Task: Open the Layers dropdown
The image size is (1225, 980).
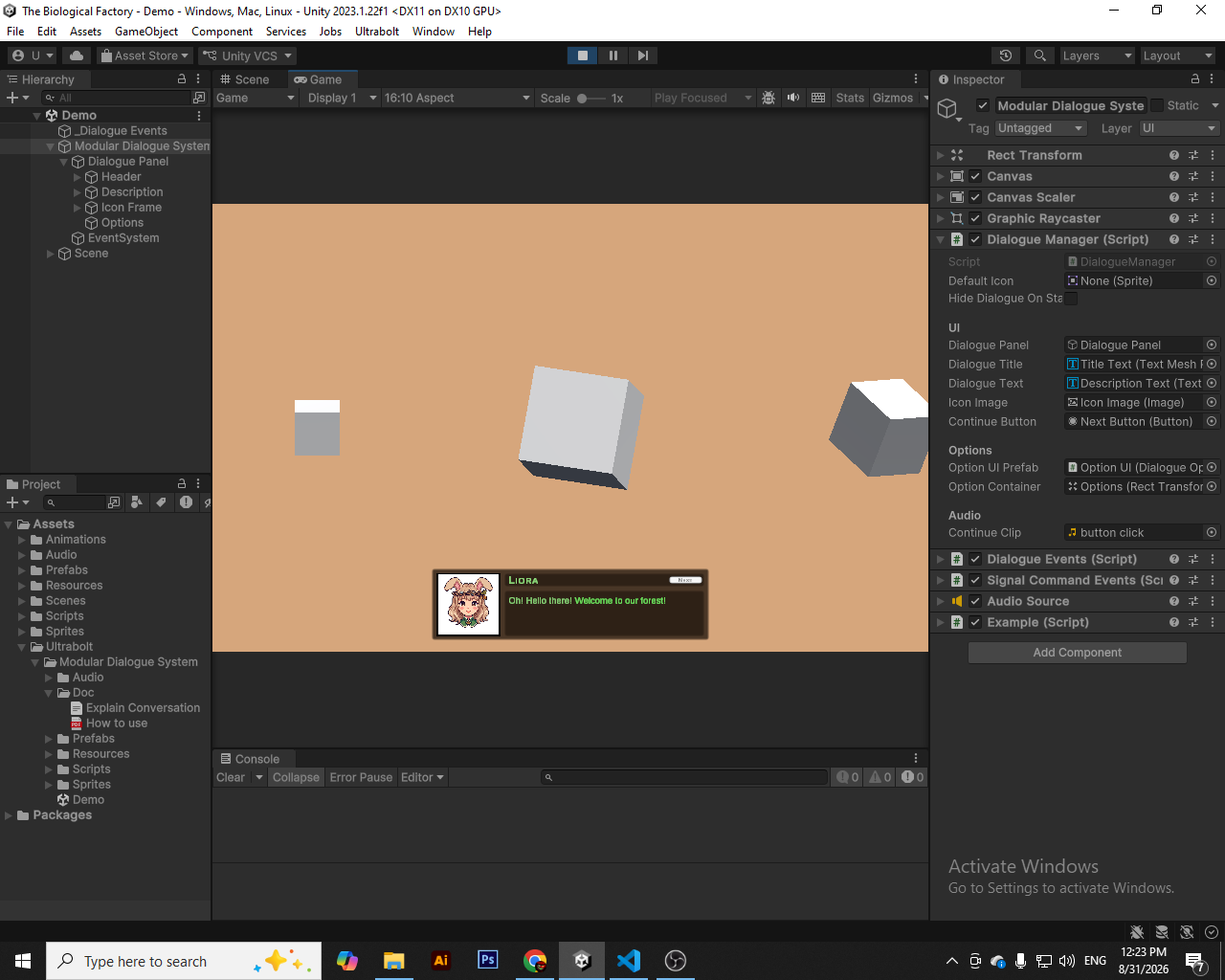Action: click(1098, 56)
